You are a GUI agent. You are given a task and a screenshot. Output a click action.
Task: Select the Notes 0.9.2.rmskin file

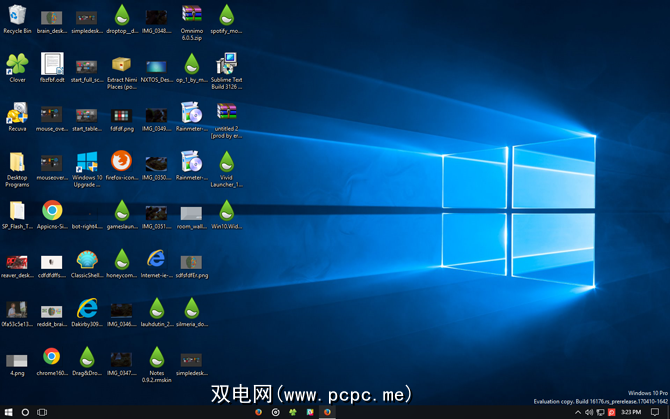(x=156, y=357)
